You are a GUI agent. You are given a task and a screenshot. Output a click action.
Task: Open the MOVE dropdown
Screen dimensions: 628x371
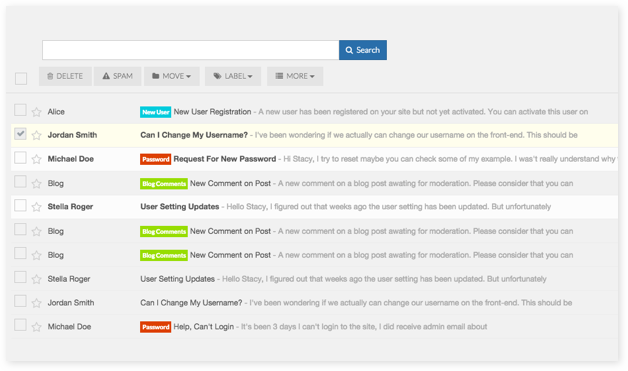pos(172,76)
